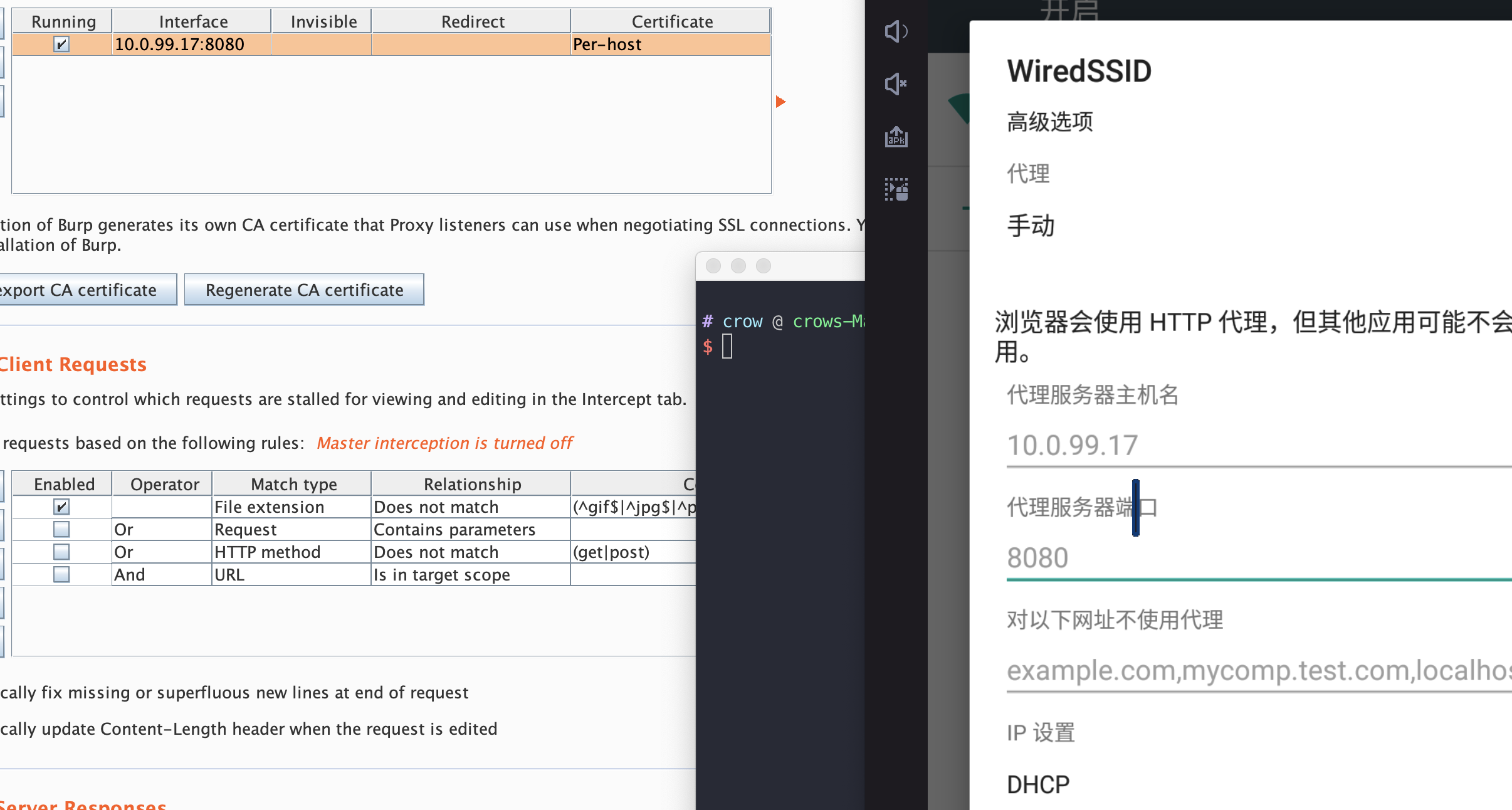Viewport: 1512px width, 810px height.
Task: Click the Relationship column header
Action: tap(471, 484)
